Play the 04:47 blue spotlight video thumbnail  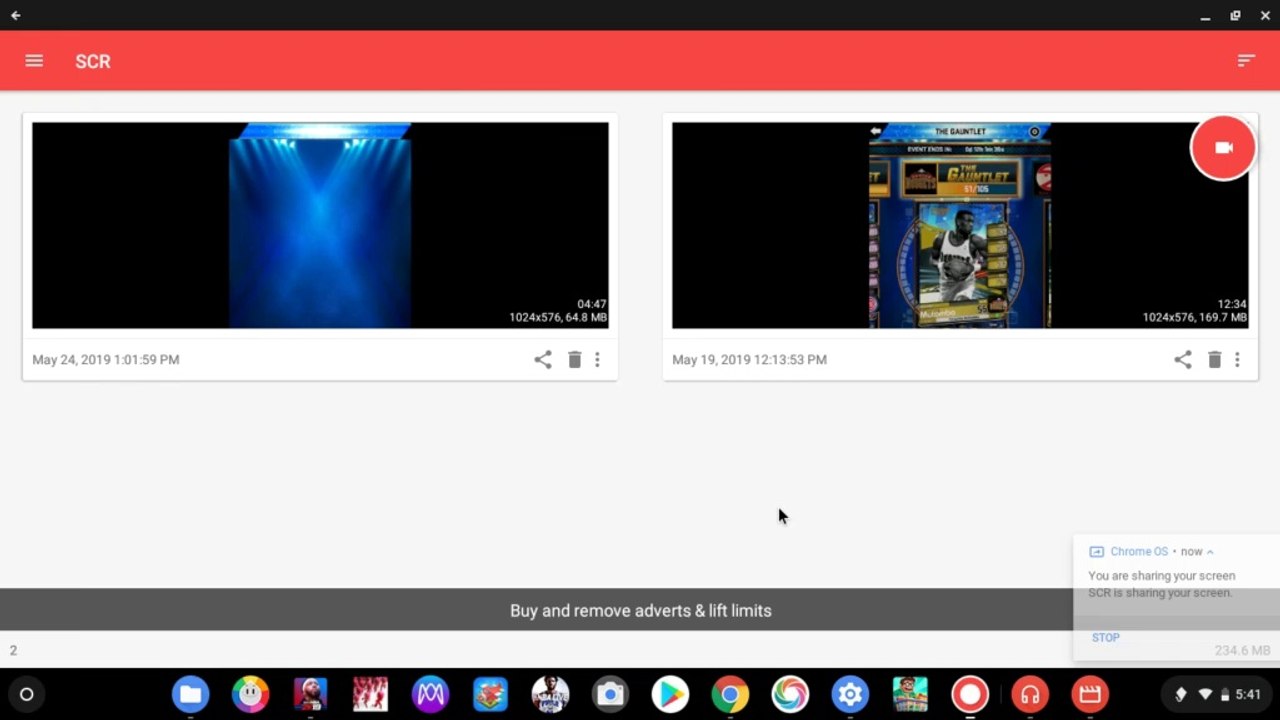tap(320, 225)
